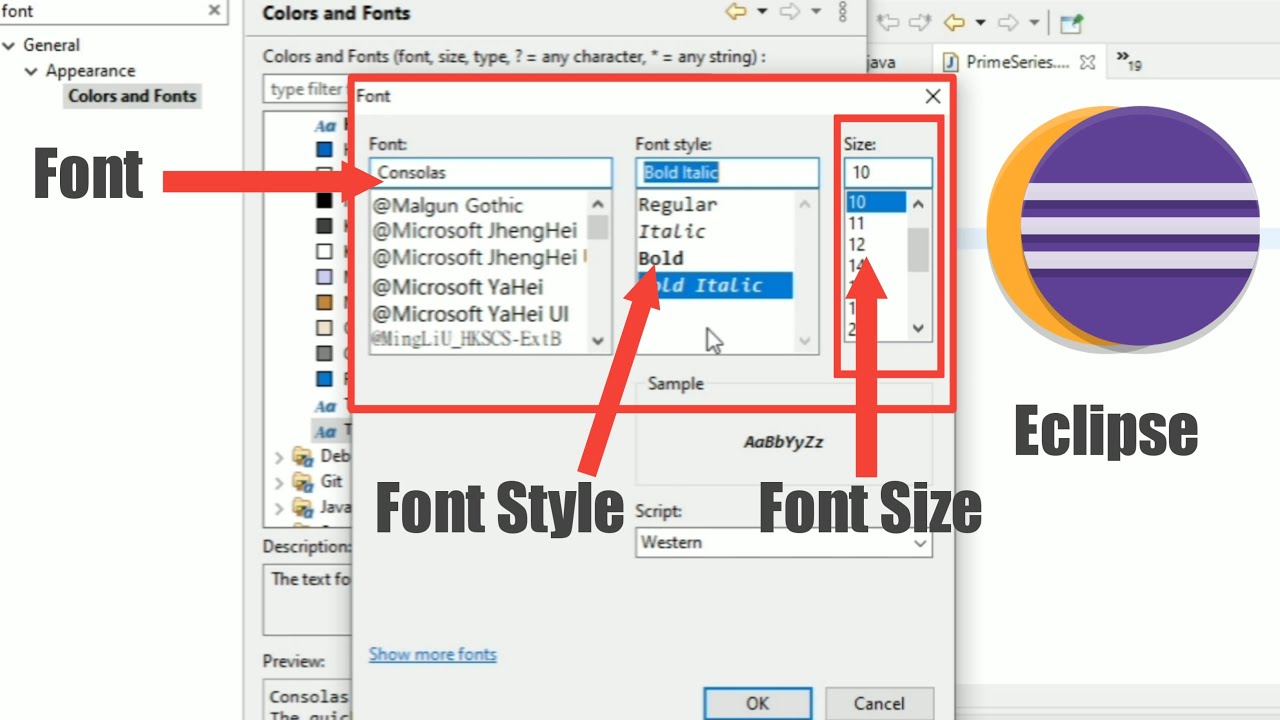The image size is (1280, 720).
Task: Click the Forward arrow in the editor toolbar
Action: (1008, 22)
